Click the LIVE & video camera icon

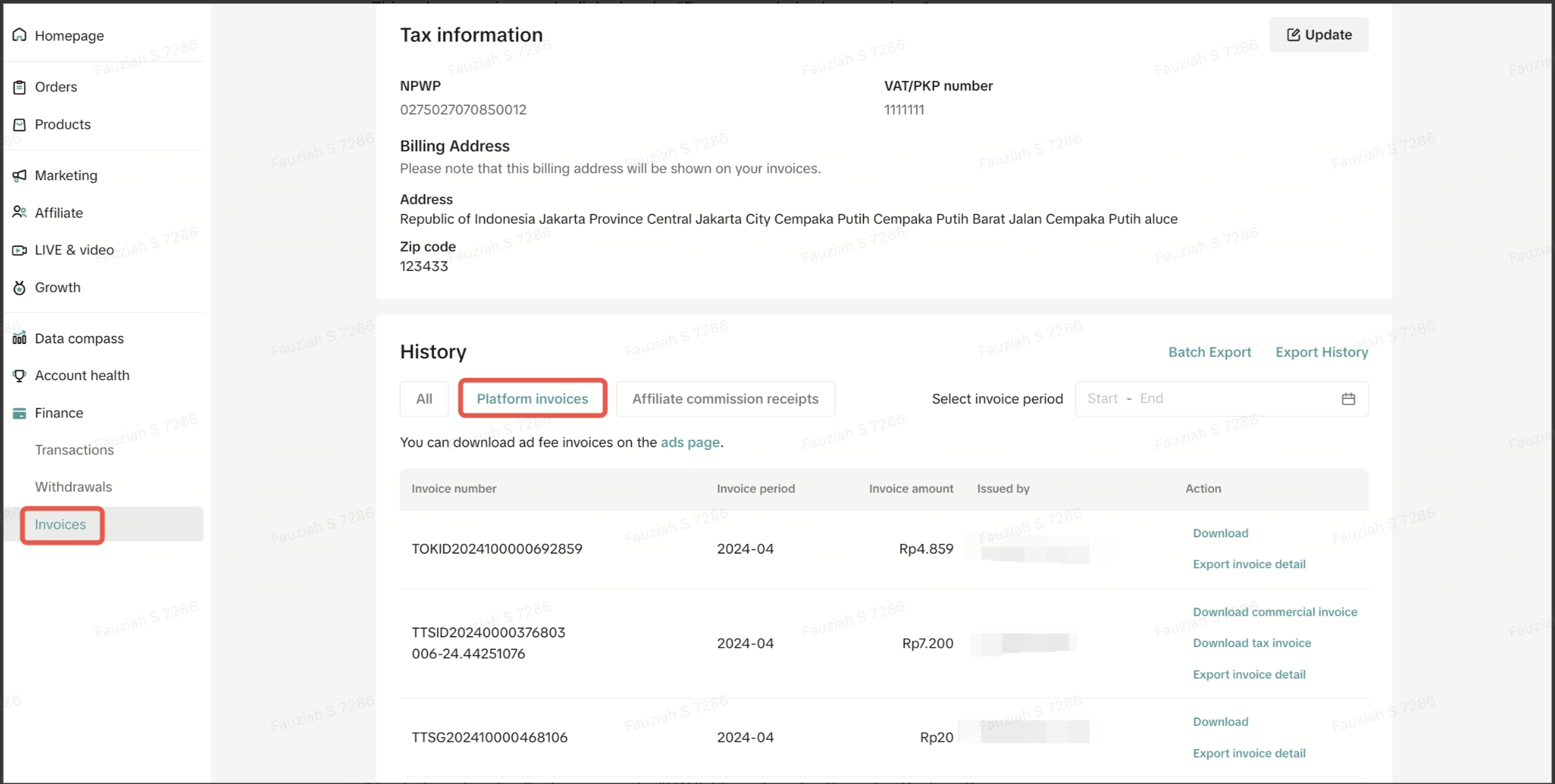pos(20,250)
